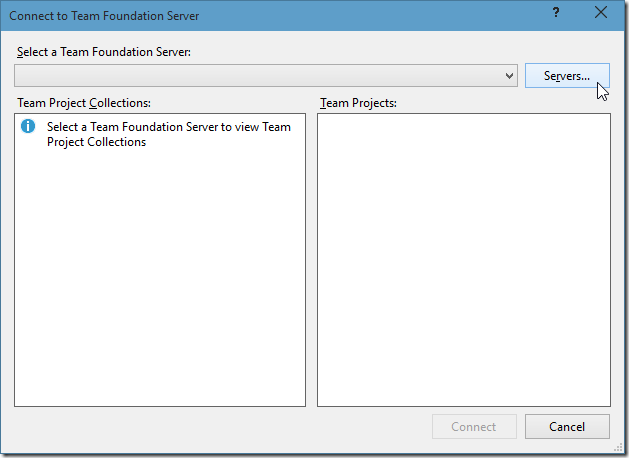Click the blue information icon

[x=28, y=126]
